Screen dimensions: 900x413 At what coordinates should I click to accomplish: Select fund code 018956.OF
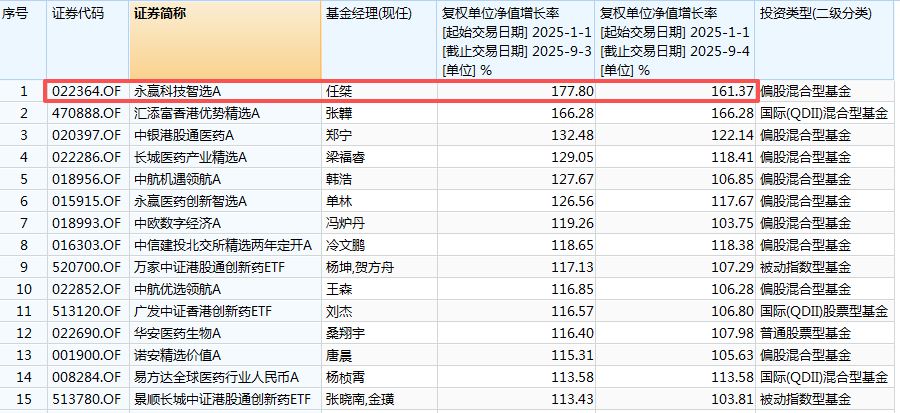[x=87, y=179]
